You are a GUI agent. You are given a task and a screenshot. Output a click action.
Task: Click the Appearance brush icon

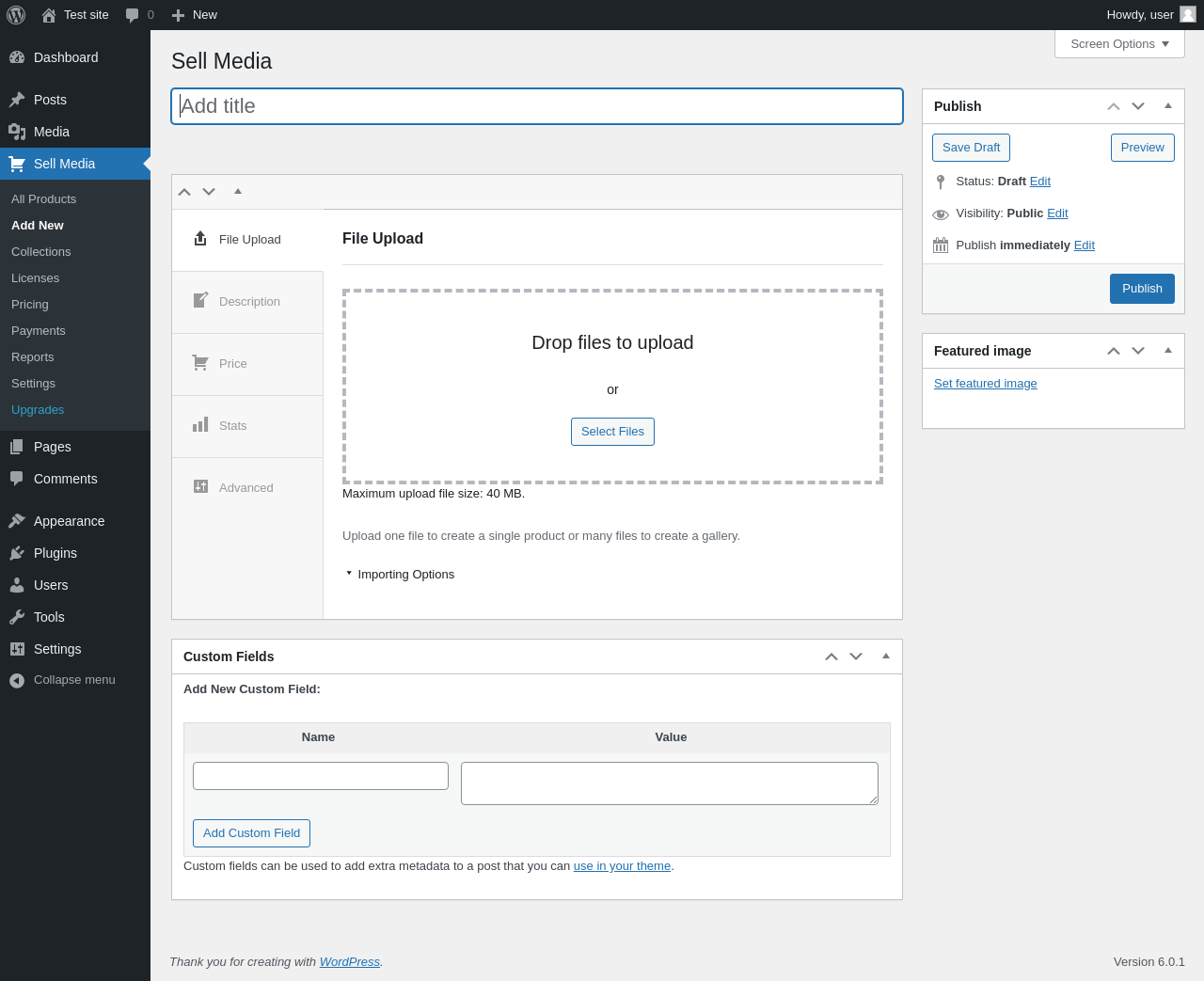coord(17,521)
